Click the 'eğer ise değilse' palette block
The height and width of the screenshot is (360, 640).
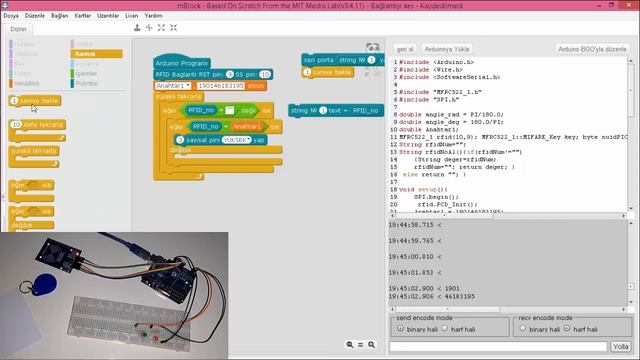click(31, 218)
